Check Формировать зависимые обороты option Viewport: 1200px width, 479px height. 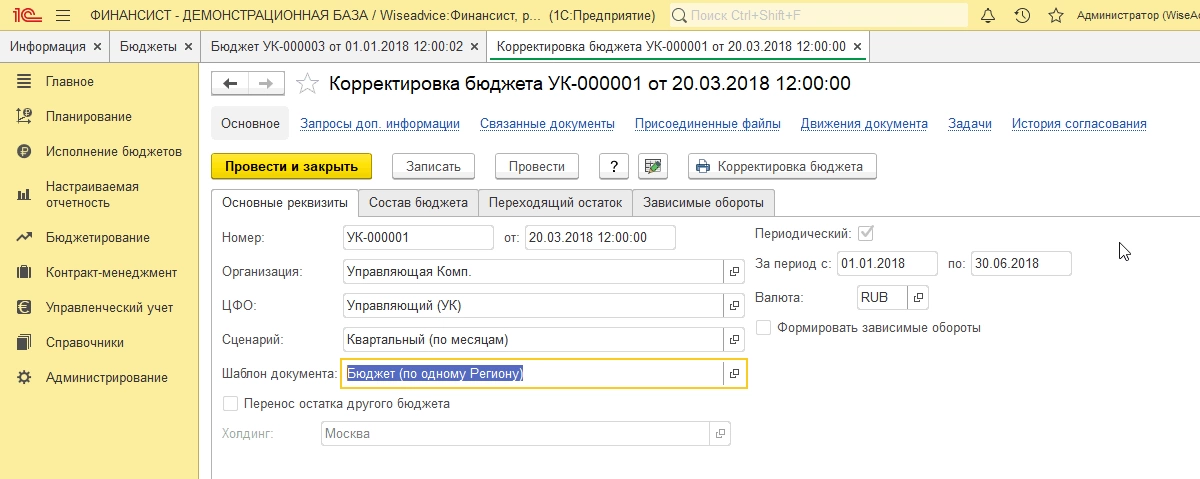click(x=764, y=327)
